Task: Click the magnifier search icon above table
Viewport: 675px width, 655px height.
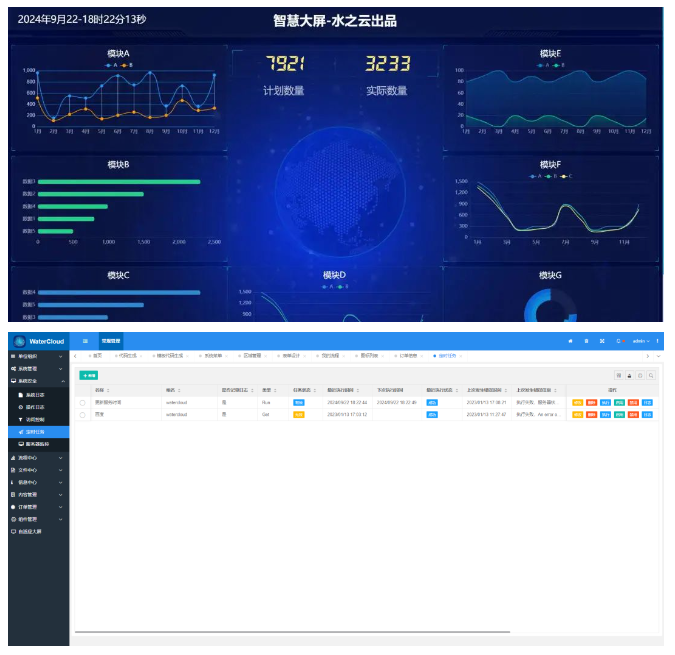Action: [651, 375]
